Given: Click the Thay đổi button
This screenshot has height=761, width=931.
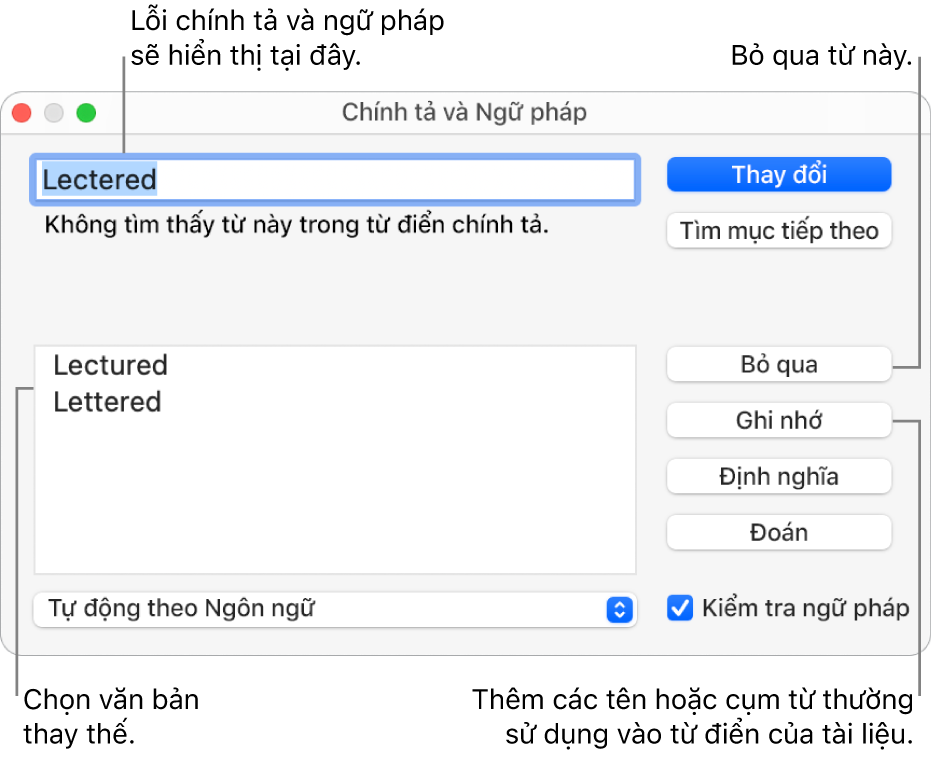Looking at the screenshot, I should (x=778, y=175).
